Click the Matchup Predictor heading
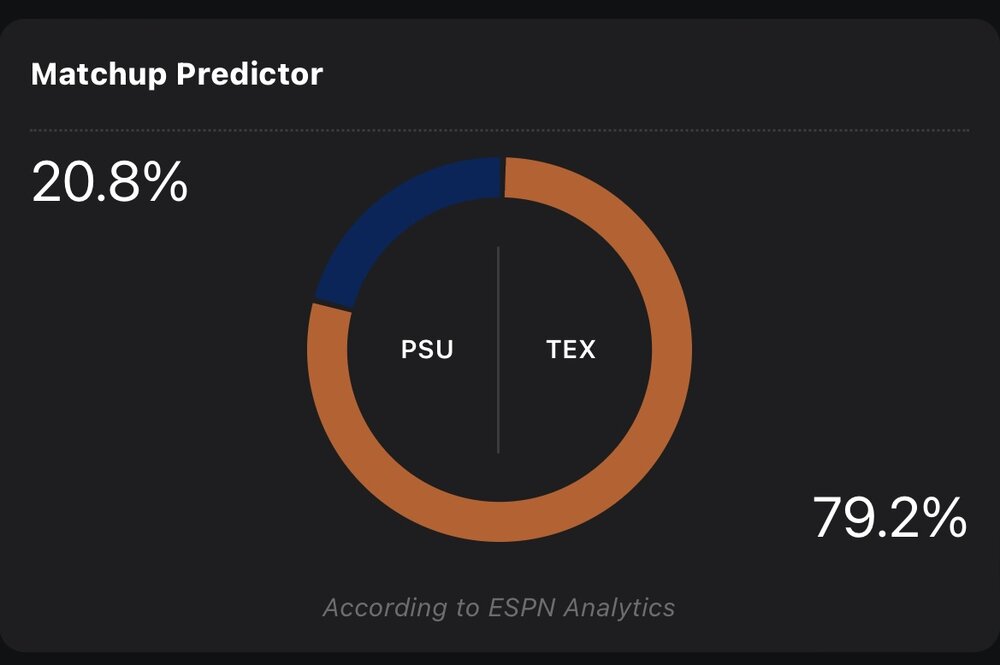 pos(177,74)
